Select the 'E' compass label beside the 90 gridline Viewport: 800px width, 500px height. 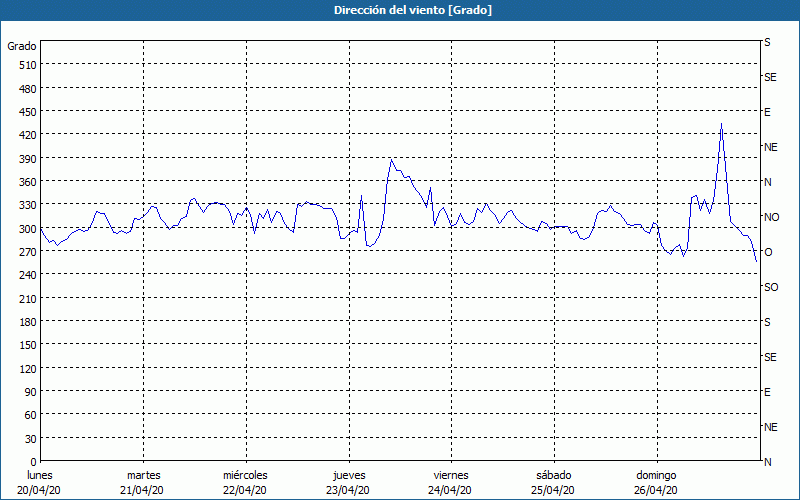(767, 392)
